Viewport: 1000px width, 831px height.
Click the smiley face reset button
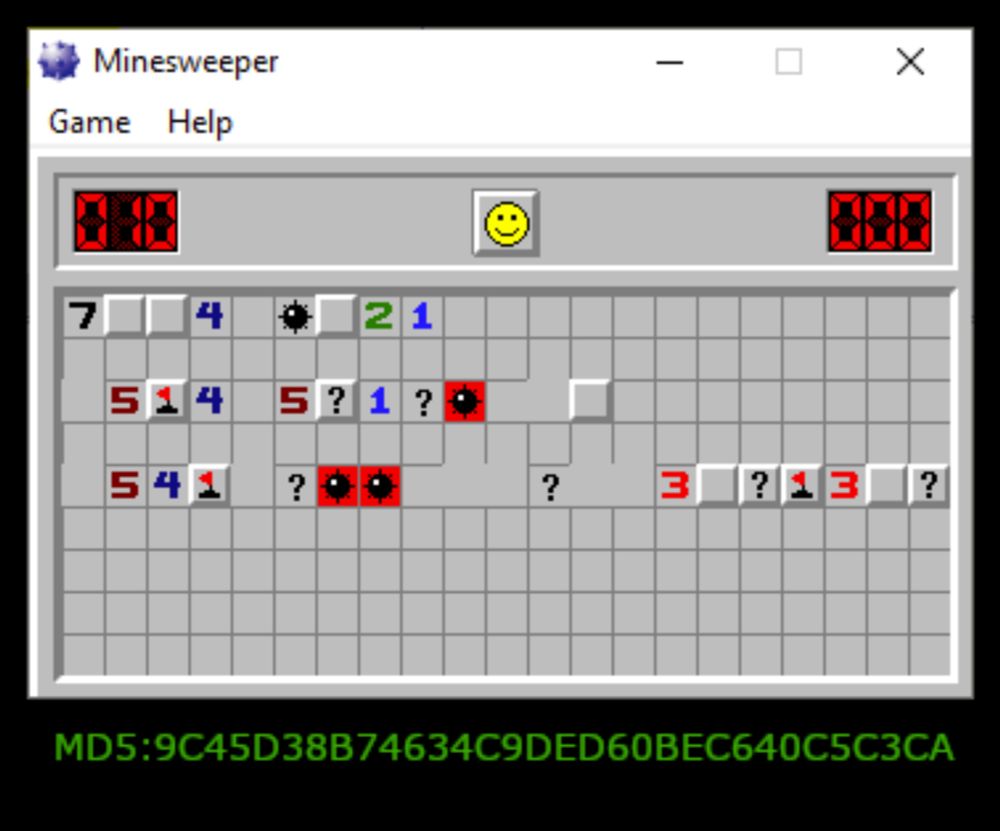[506, 223]
